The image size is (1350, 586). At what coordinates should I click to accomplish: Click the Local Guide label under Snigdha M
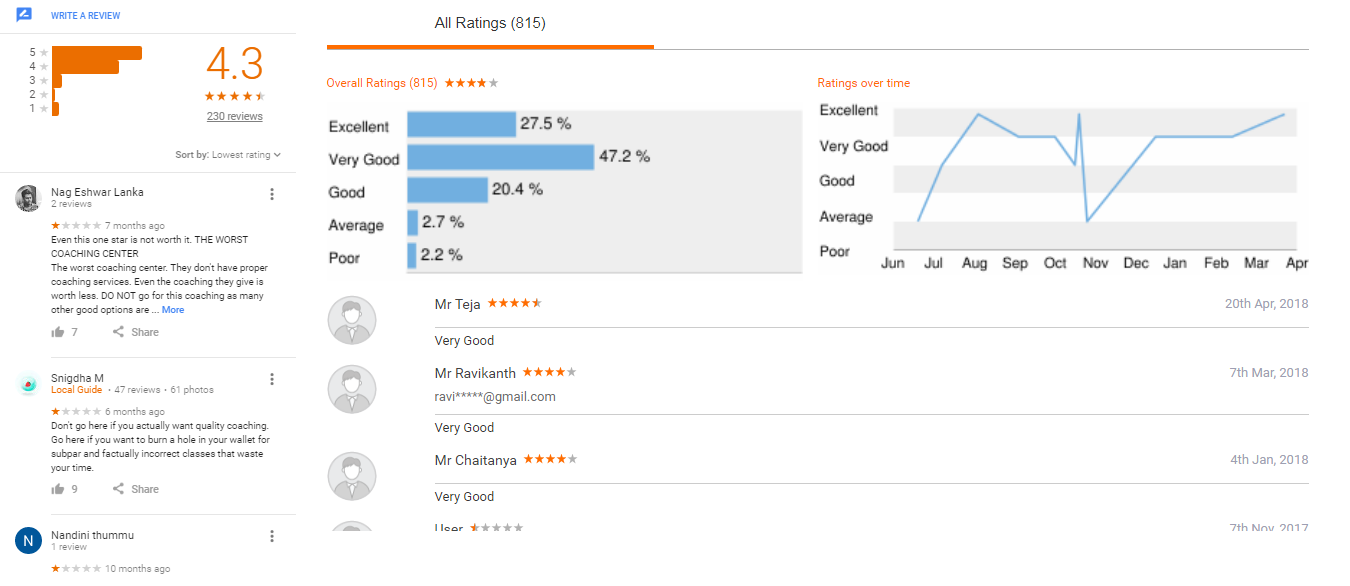(77, 390)
